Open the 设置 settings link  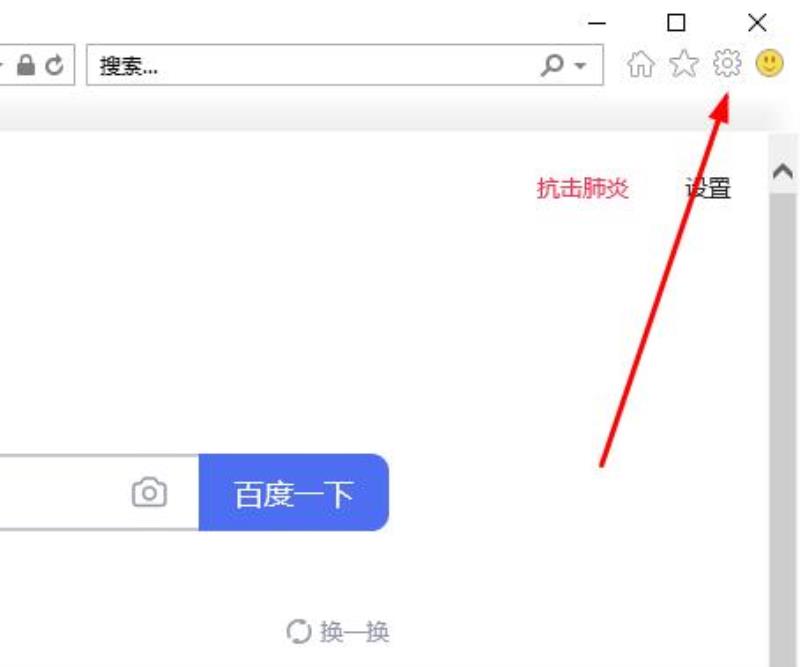tap(708, 188)
